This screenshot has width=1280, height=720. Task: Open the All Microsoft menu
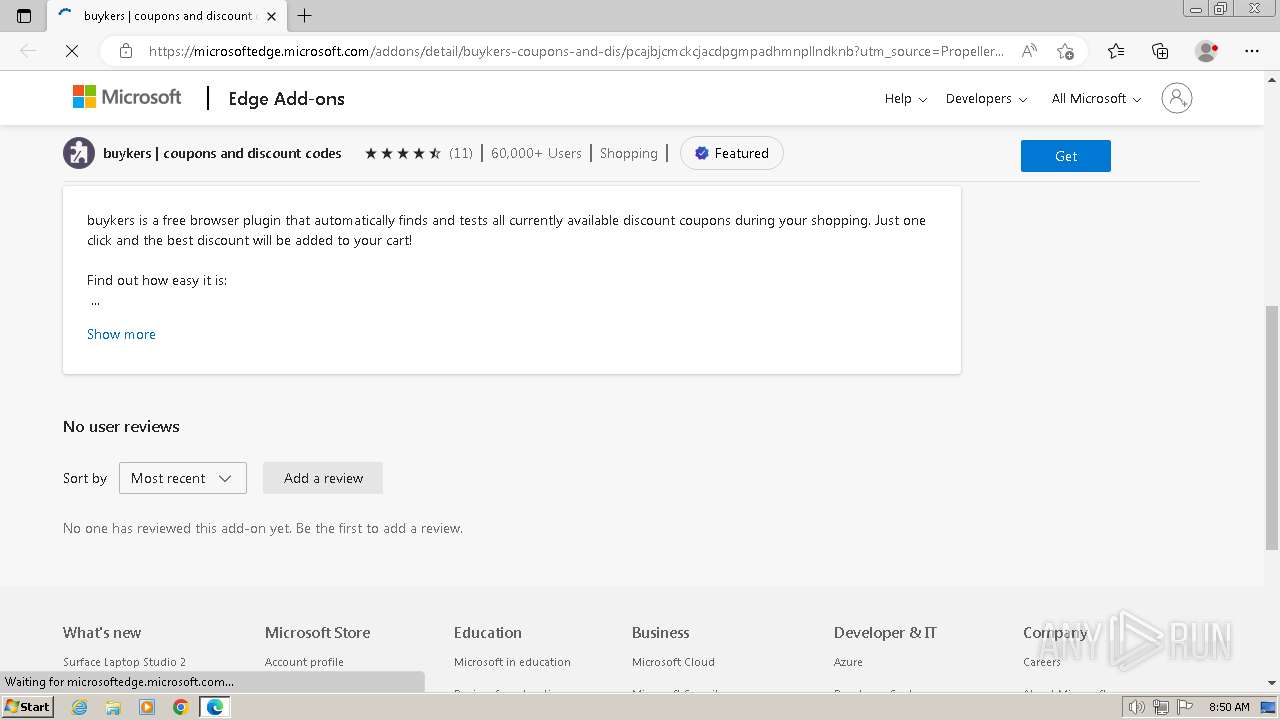point(1096,98)
